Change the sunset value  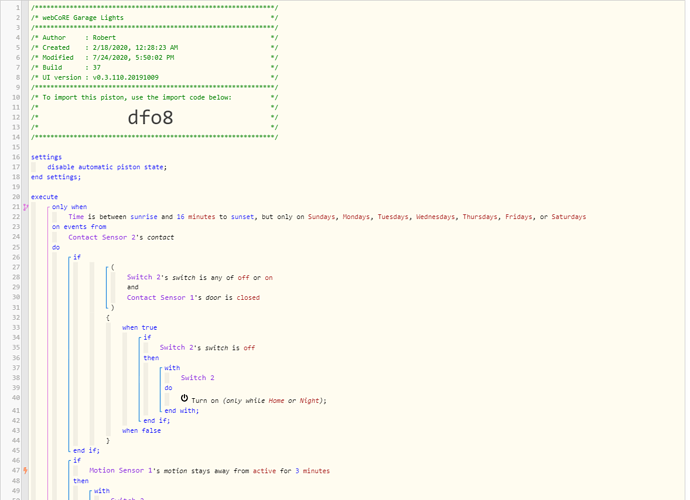coord(242,217)
